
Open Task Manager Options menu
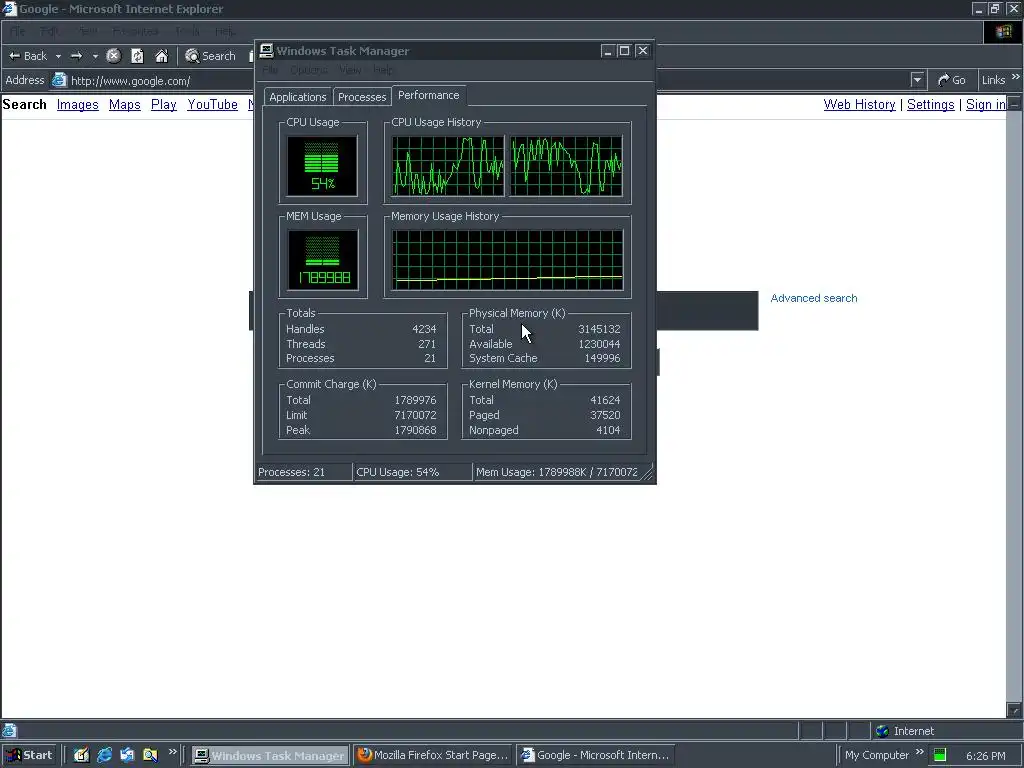pyautogui.click(x=309, y=70)
